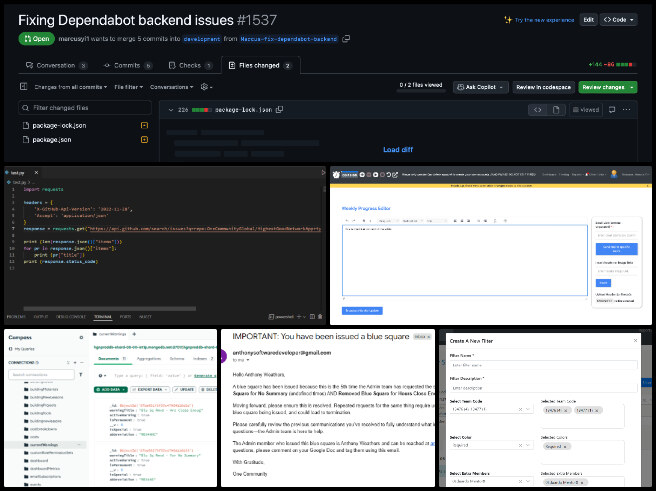This screenshot has height=491, width=656.
Task: Click the Load diff link
Action: (398, 150)
